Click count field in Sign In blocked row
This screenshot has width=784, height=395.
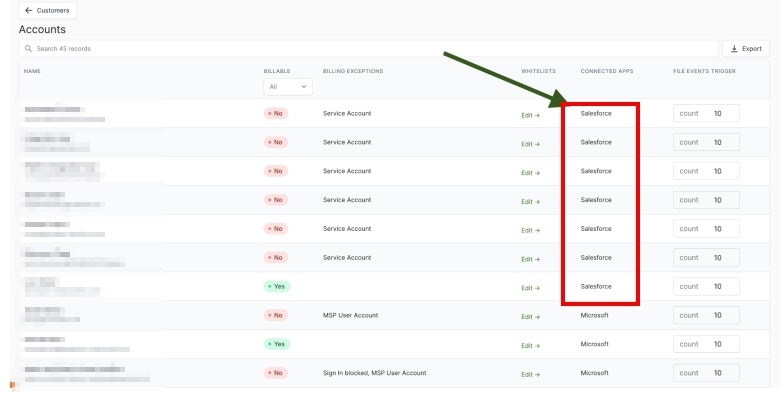coord(706,373)
